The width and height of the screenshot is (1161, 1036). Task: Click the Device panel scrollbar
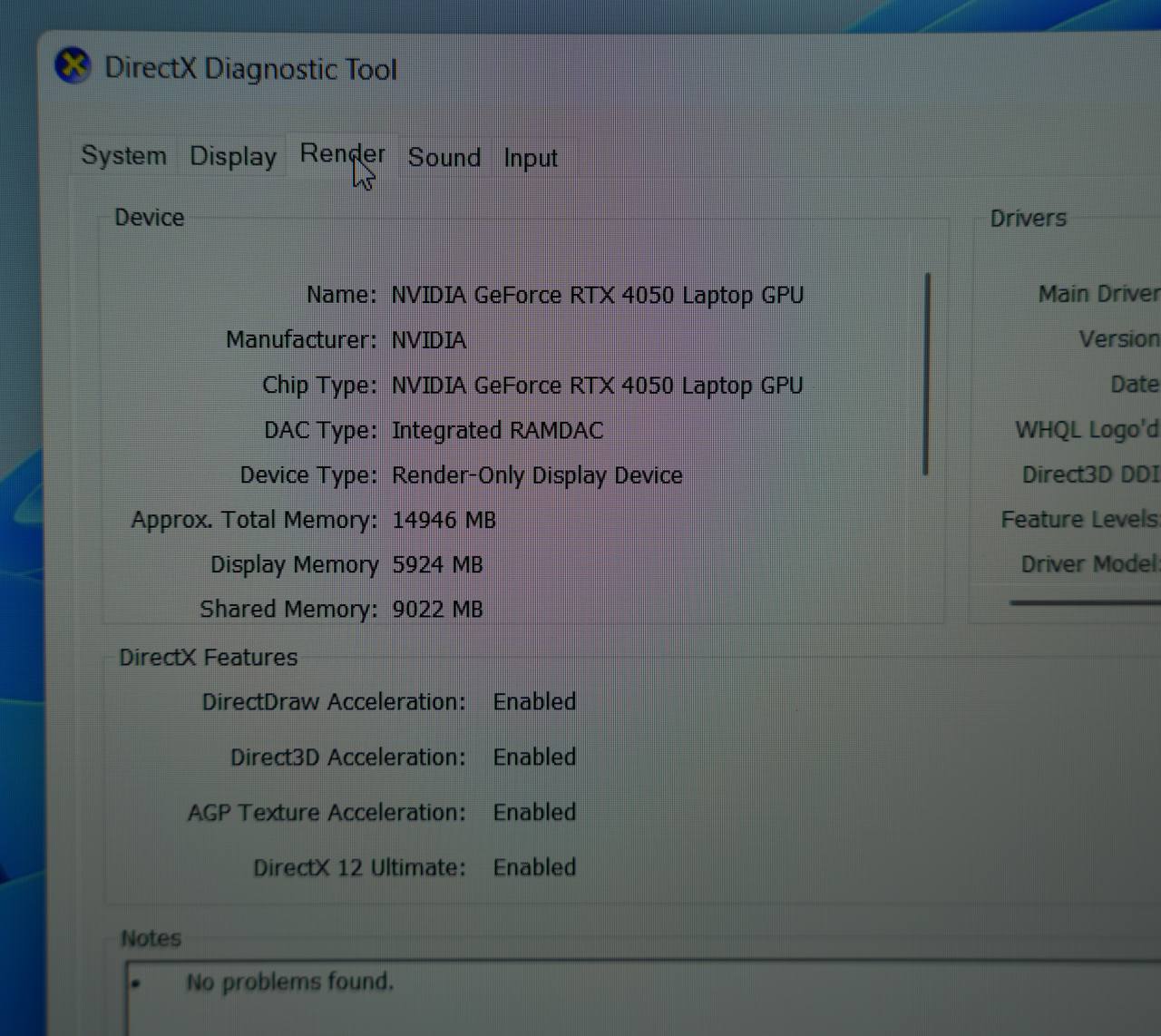coord(927,372)
